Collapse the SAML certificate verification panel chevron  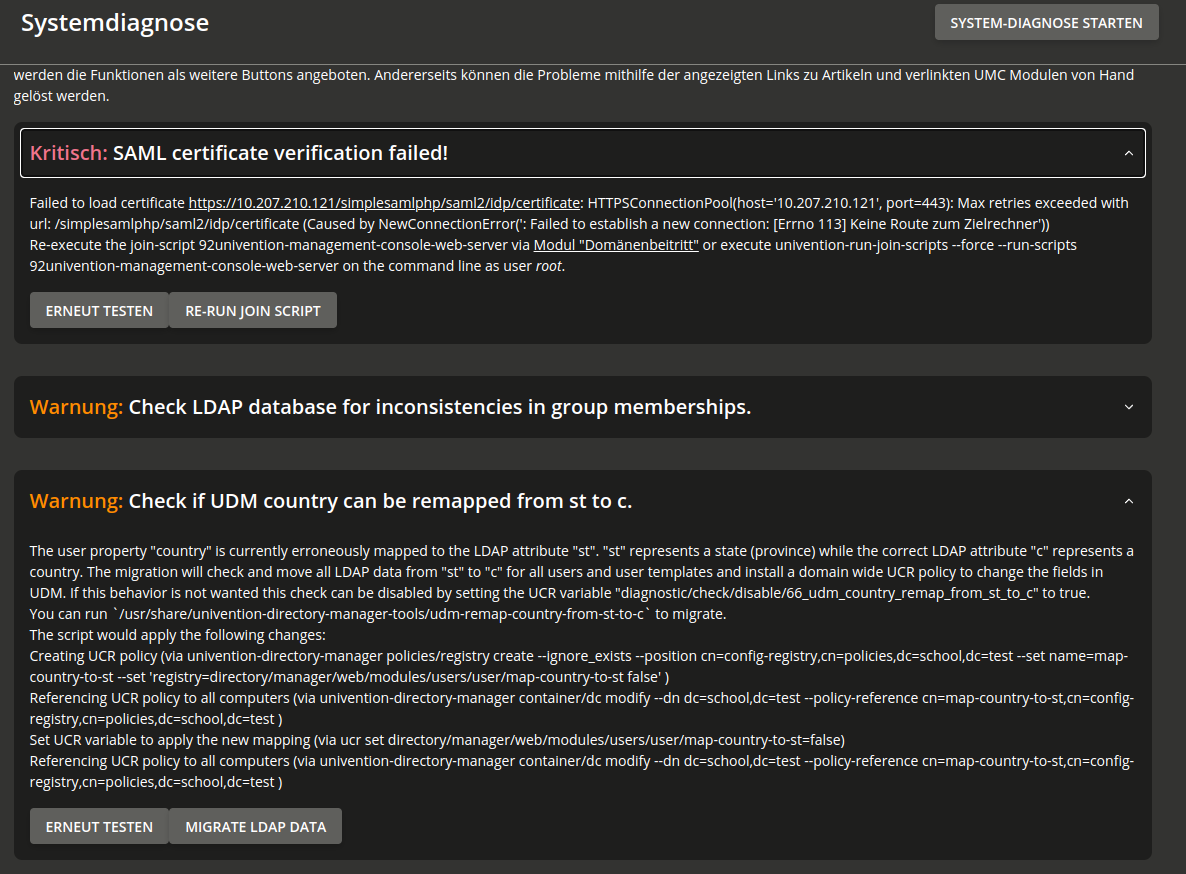click(1128, 153)
